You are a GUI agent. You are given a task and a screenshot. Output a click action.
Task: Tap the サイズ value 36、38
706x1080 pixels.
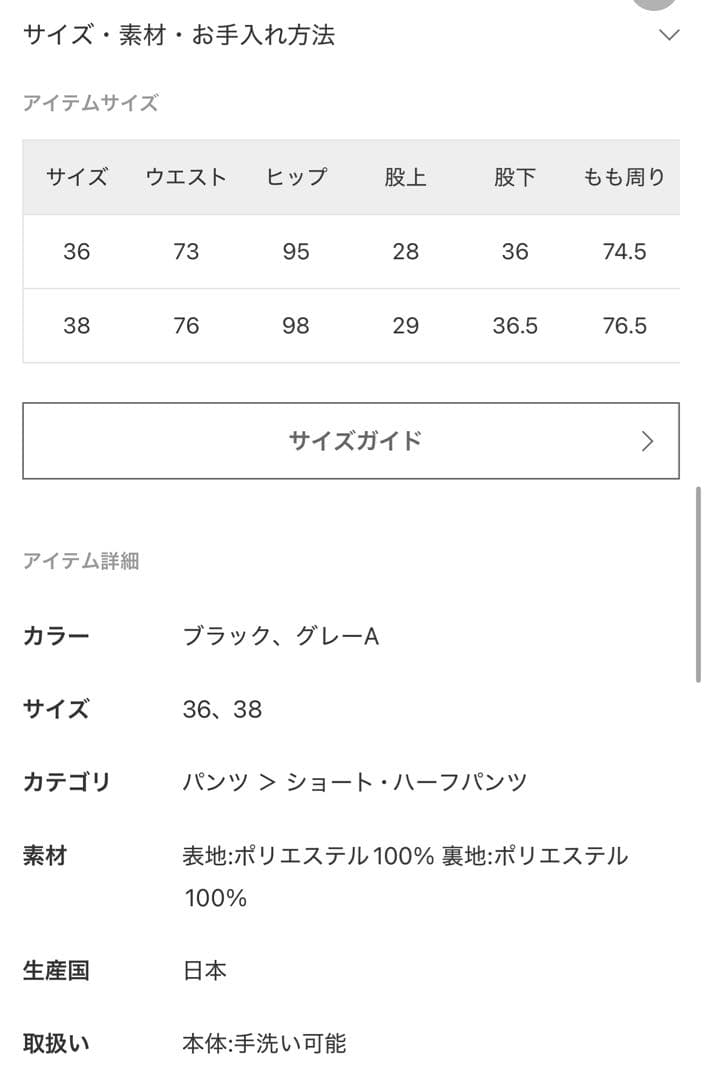point(224,710)
